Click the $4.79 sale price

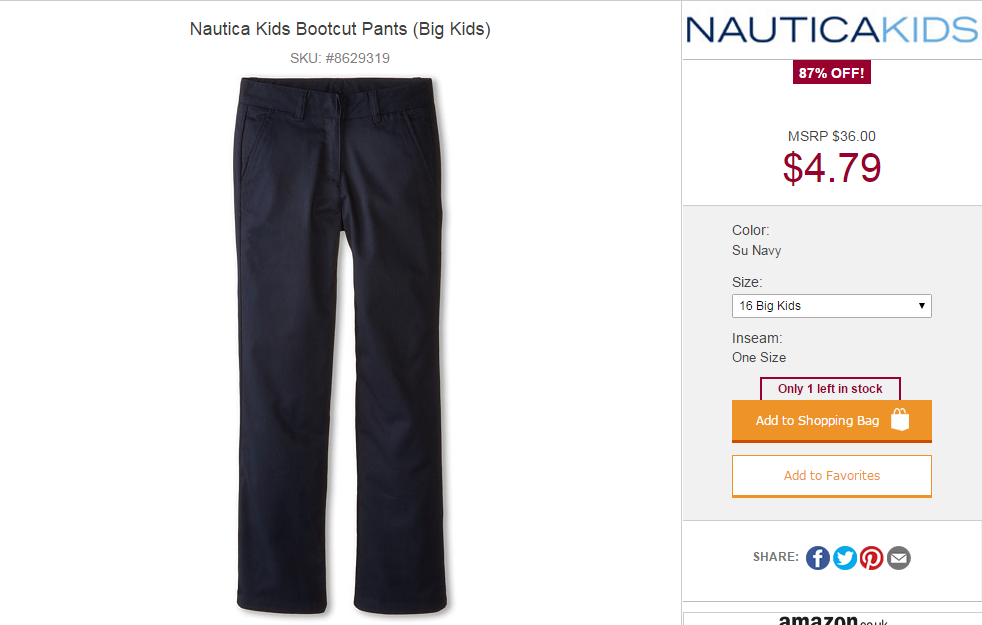pyautogui.click(x=832, y=168)
